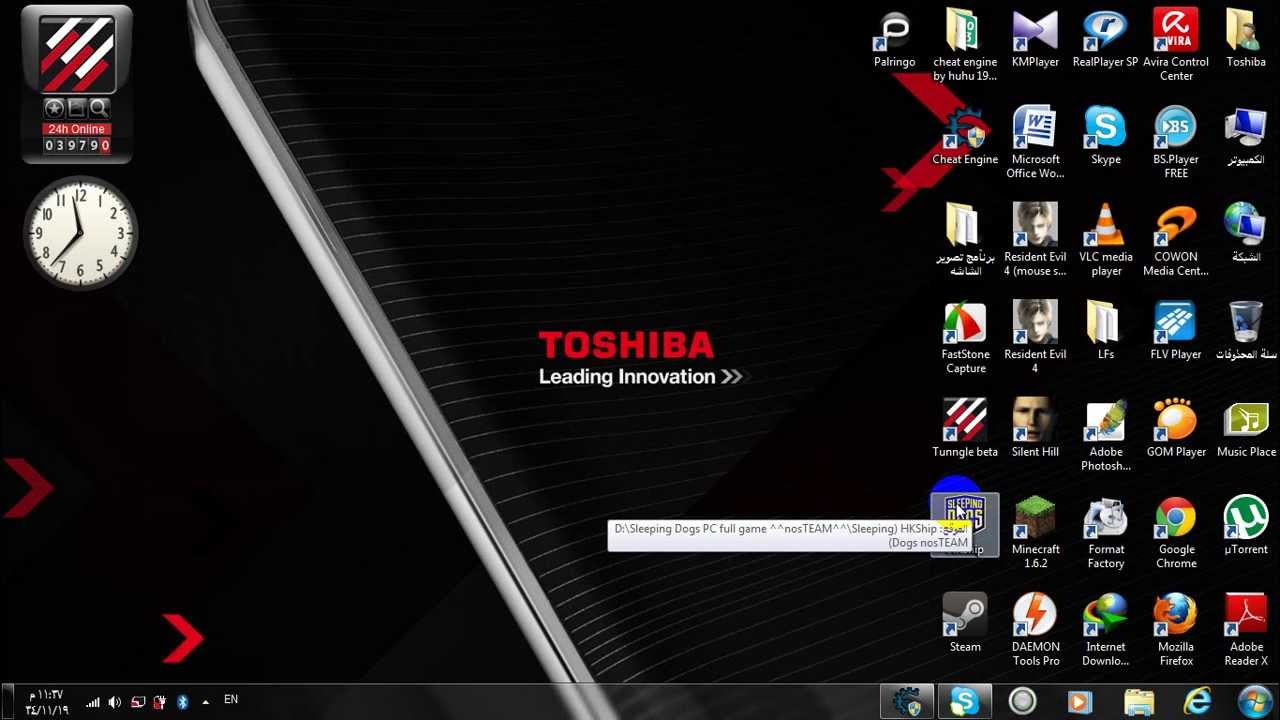Click the magnifier search button on Tunngle gadget
The height and width of the screenshot is (720, 1280).
99,108
